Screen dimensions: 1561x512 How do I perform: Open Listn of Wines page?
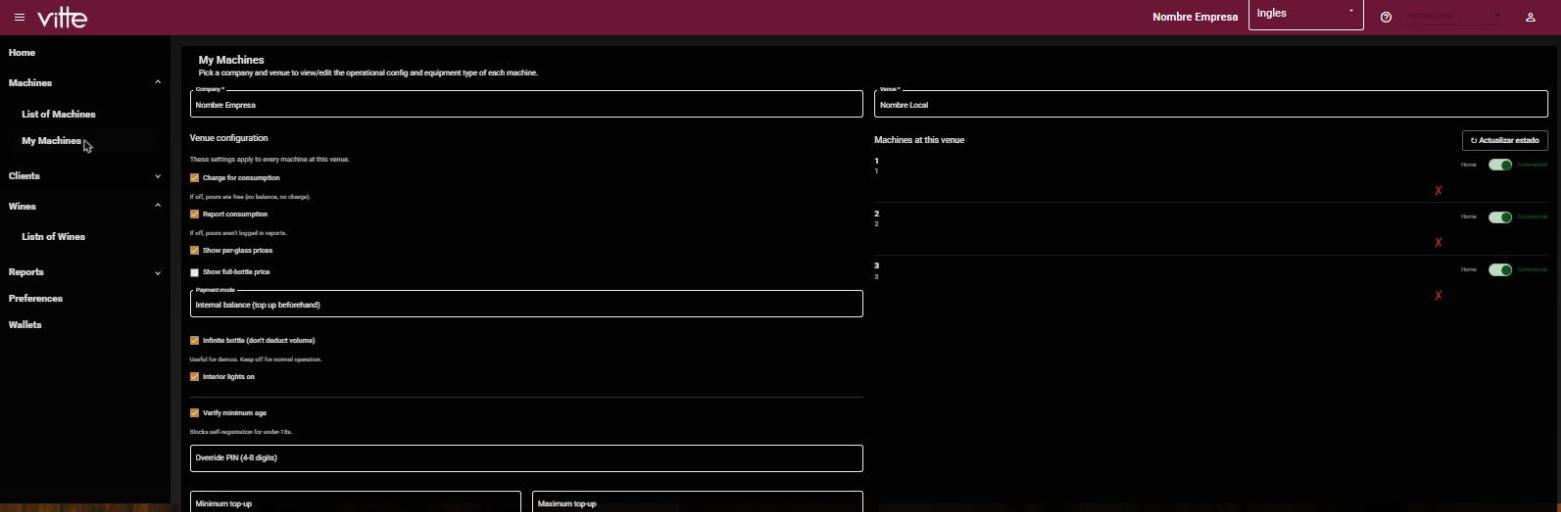coord(54,237)
